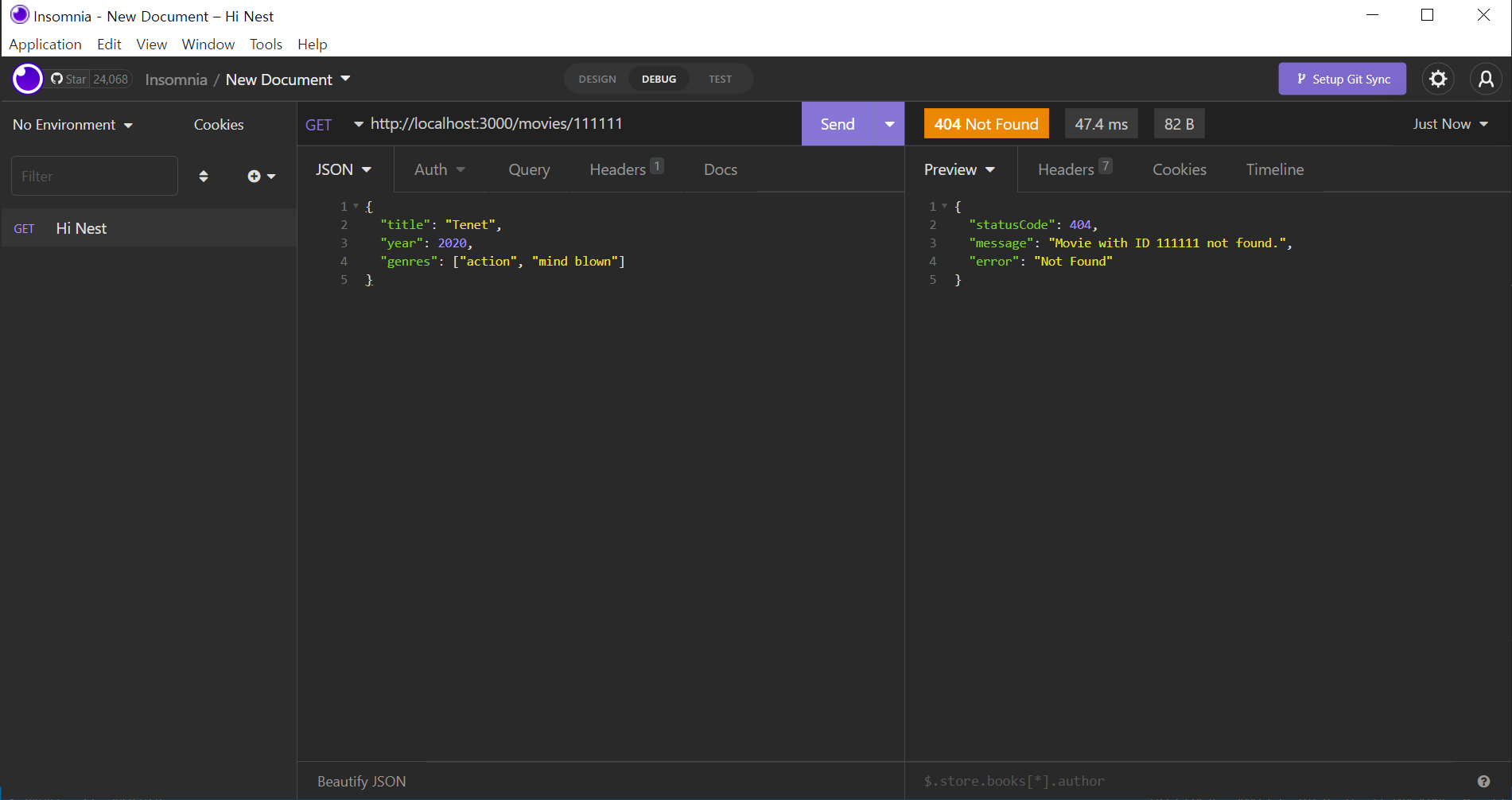Click the "genres" line in request body

pyautogui.click(x=503, y=261)
